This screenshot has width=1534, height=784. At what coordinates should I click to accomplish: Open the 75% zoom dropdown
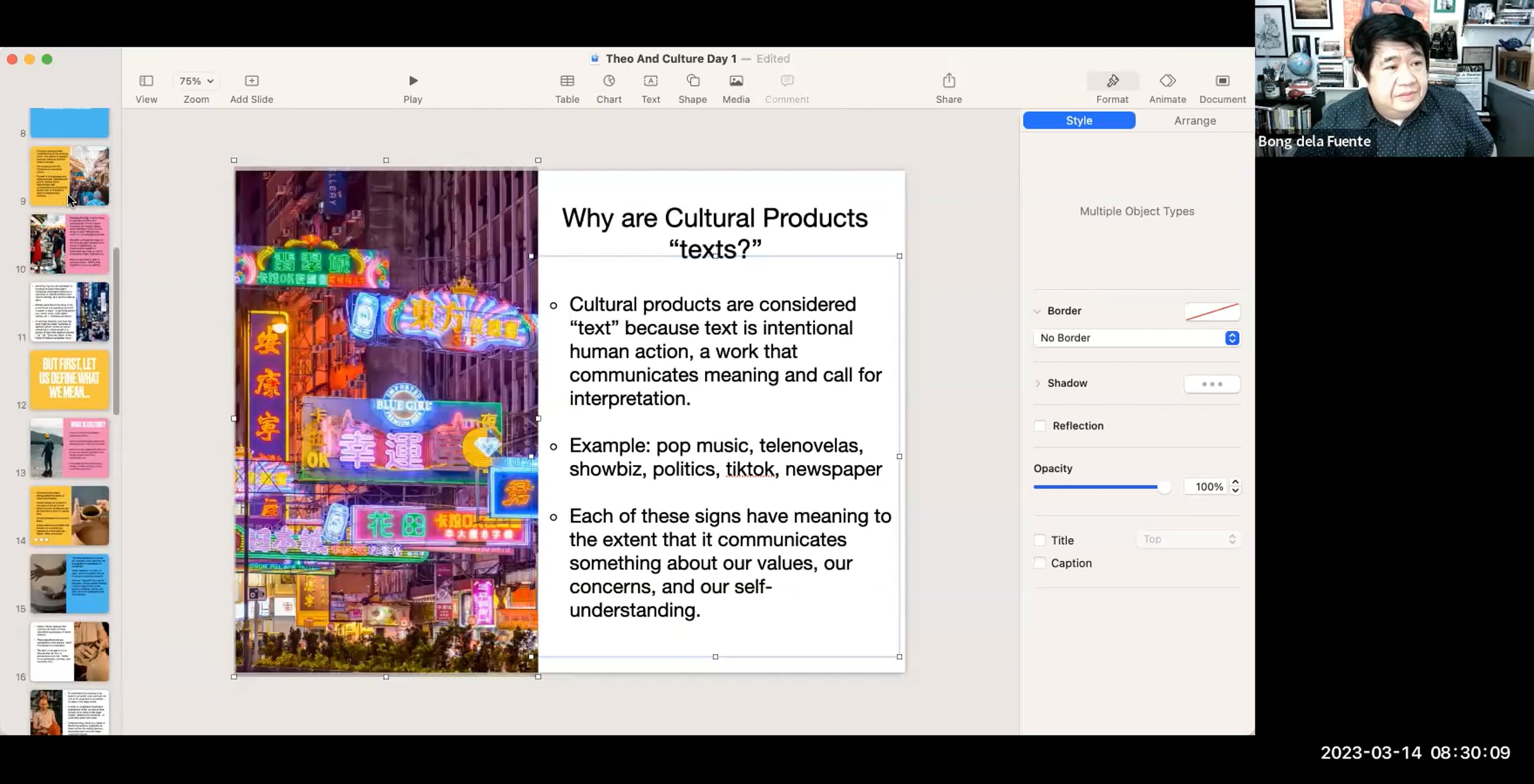(196, 81)
